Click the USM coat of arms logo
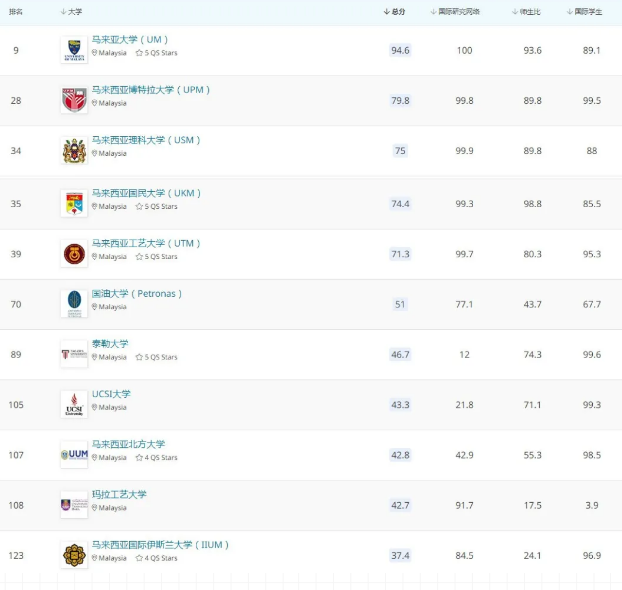Viewport: 622px width, 590px height. 74,151
